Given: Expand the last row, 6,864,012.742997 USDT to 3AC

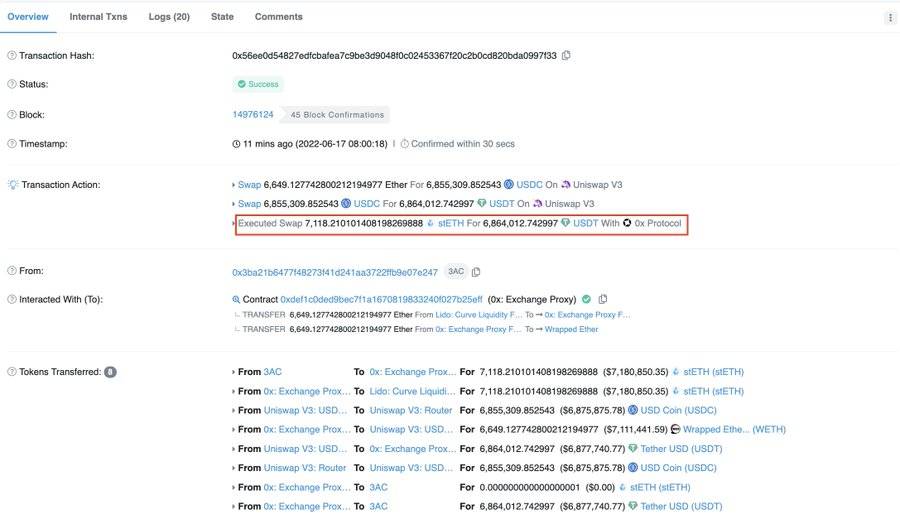Looking at the screenshot, I should [x=234, y=506].
